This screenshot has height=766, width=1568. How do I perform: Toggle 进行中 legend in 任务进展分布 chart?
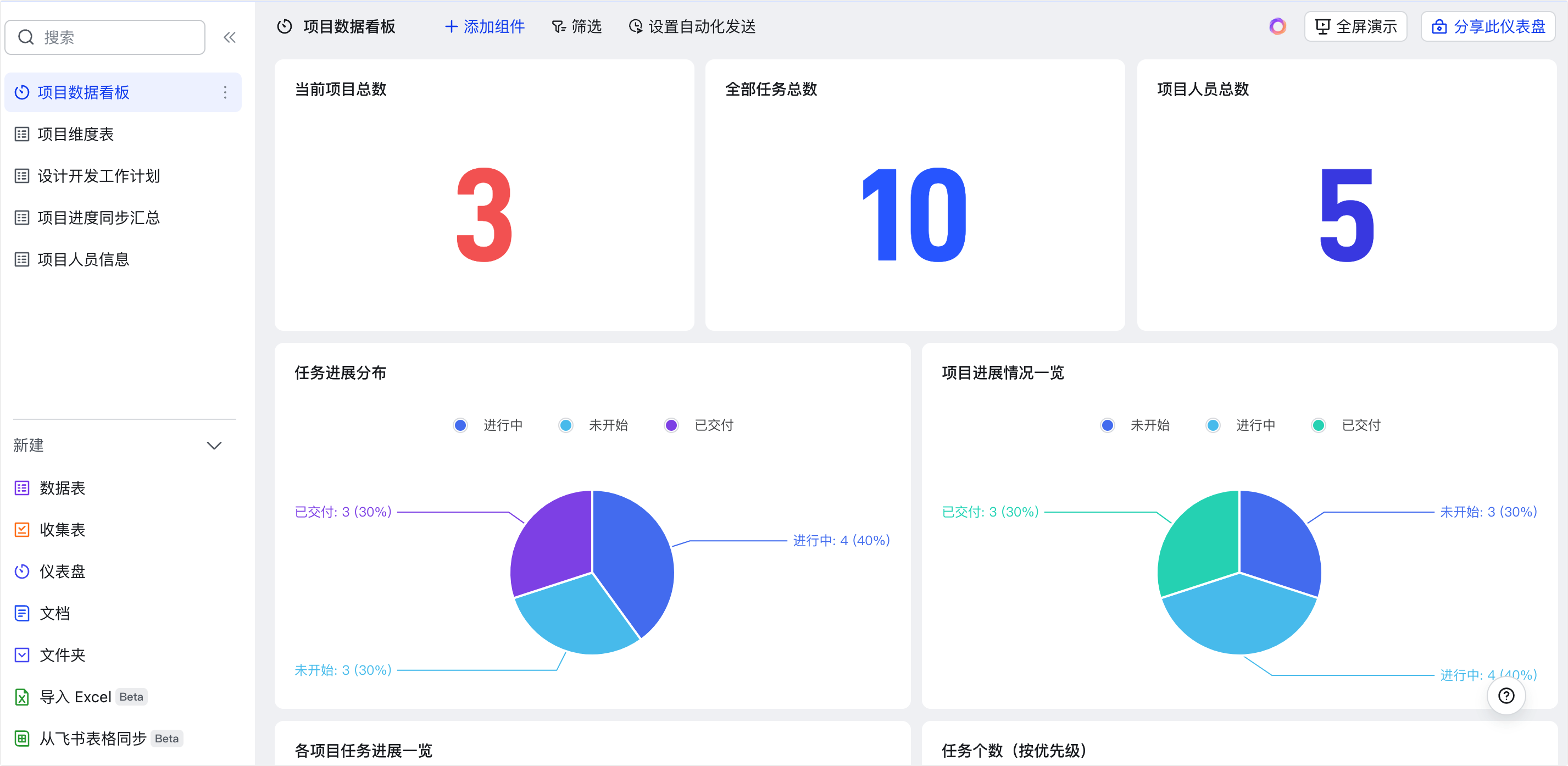[x=488, y=425]
